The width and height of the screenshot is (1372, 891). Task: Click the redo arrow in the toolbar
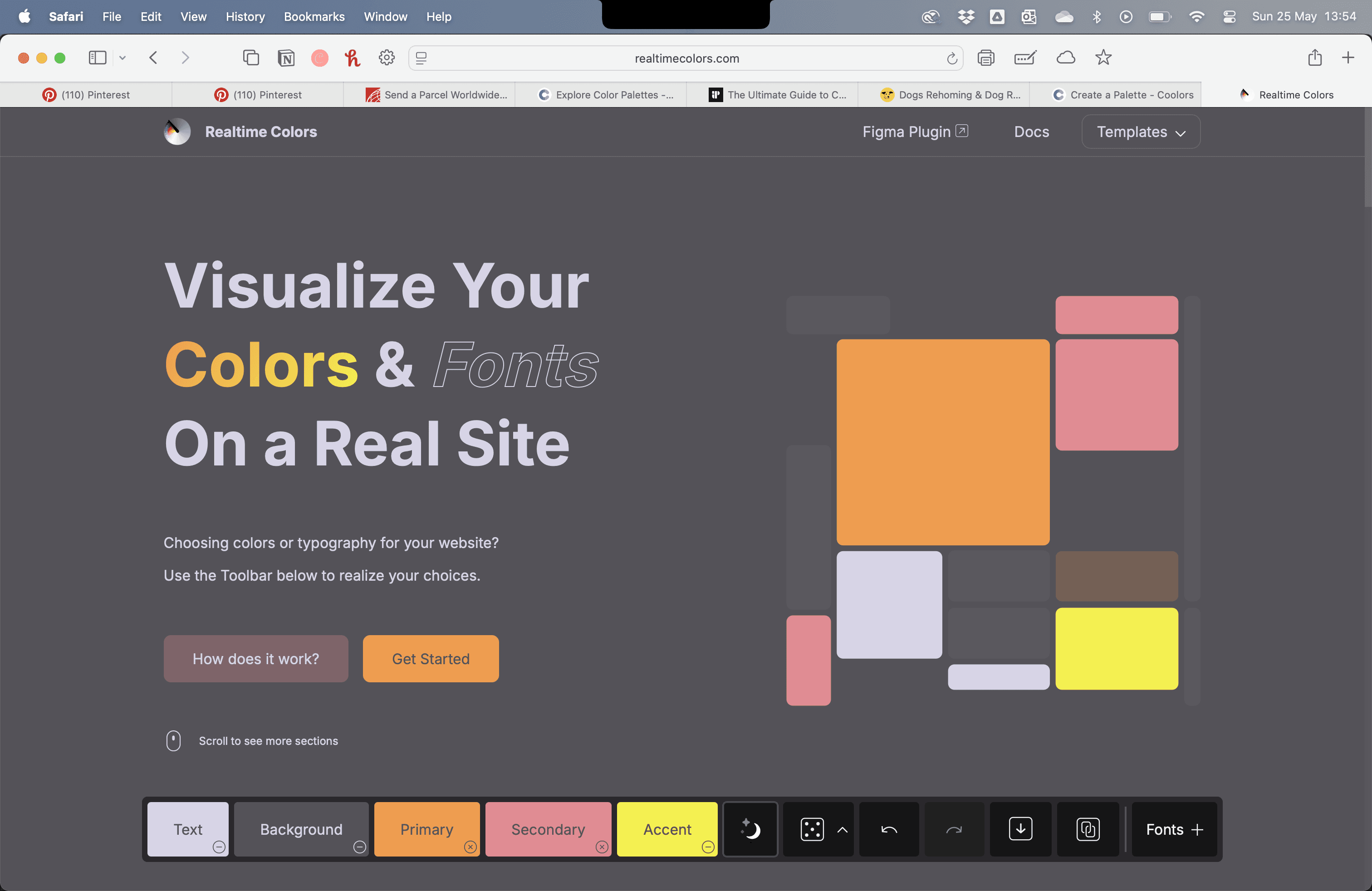954,829
